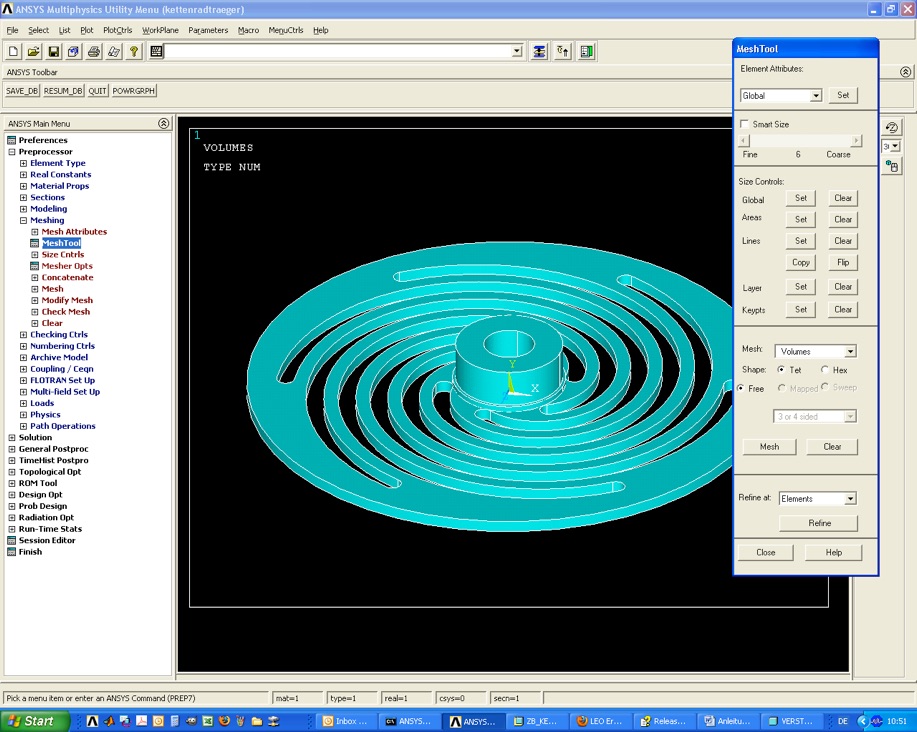Open the Mesh Volumes dropdown
Screen dimensions: 917x732
point(850,351)
